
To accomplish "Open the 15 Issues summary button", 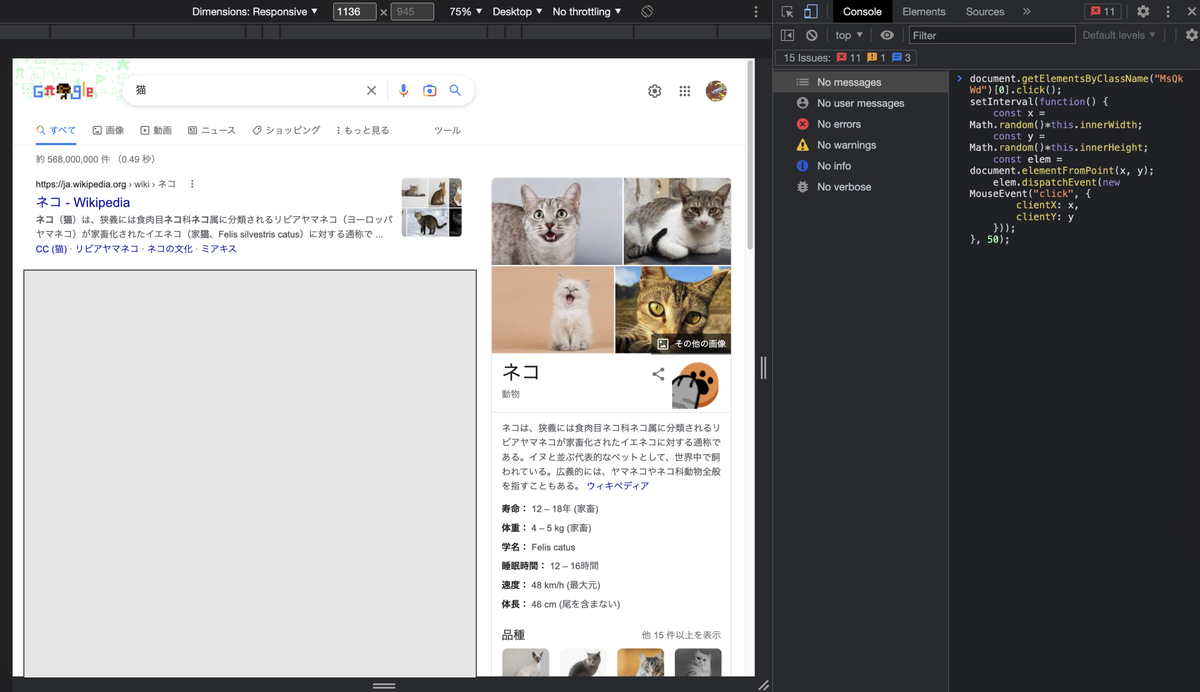I will pos(847,58).
